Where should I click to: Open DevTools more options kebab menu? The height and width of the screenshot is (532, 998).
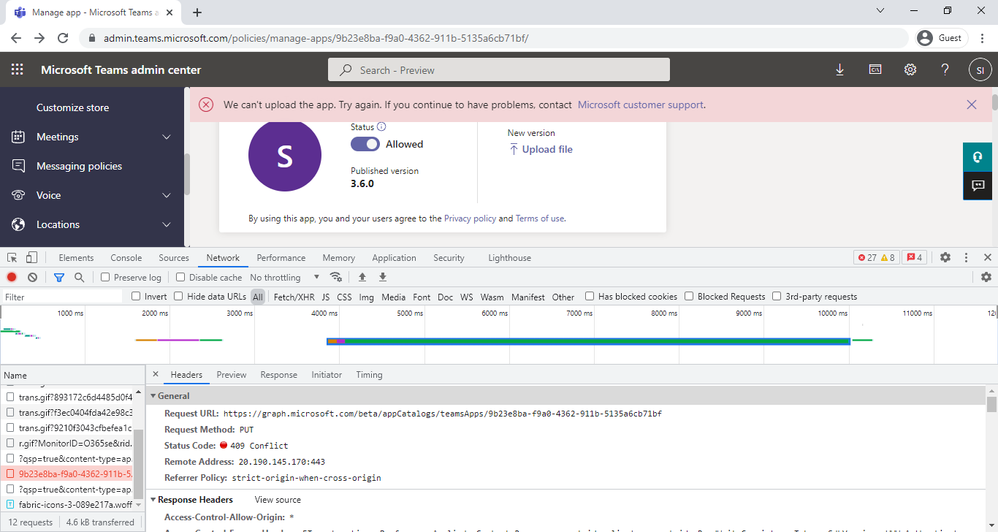click(966, 257)
